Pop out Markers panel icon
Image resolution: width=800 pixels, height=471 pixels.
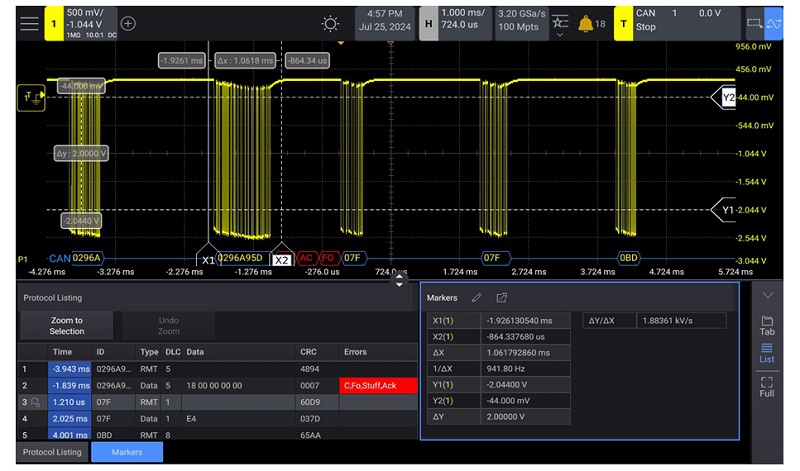pyautogui.click(x=502, y=298)
